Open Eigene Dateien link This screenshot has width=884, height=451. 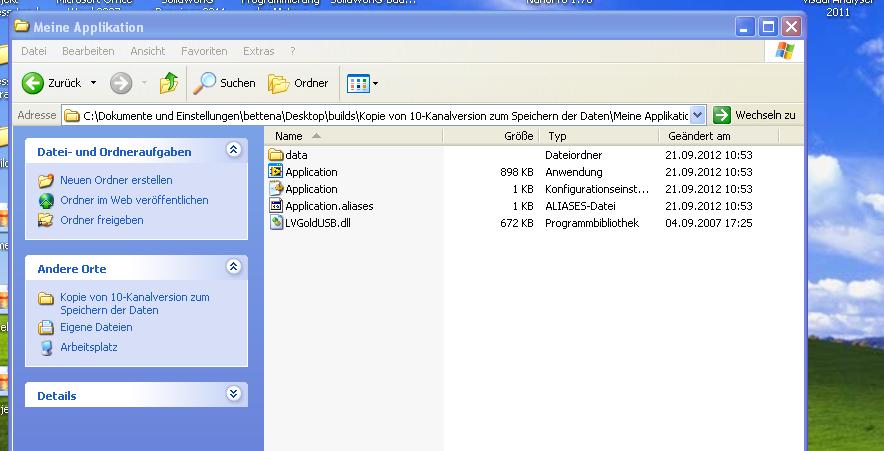coord(96,327)
